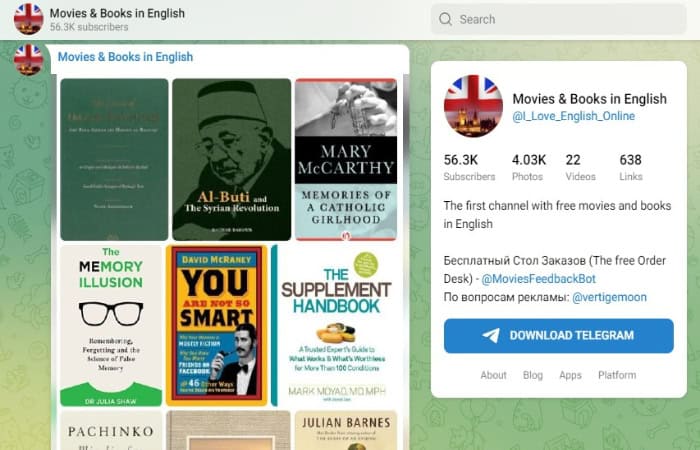
Task: Open the Apps footer link
Action: pyautogui.click(x=570, y=375)
